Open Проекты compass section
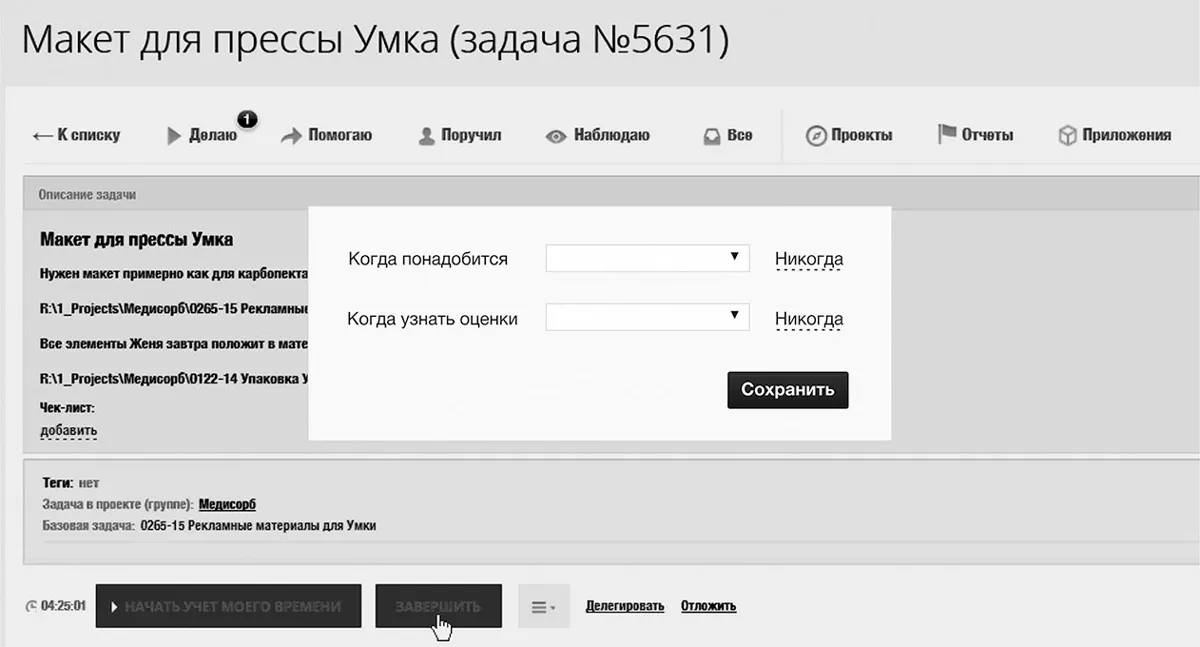This screenshot has height=647, width=1200. coord(849,135)
